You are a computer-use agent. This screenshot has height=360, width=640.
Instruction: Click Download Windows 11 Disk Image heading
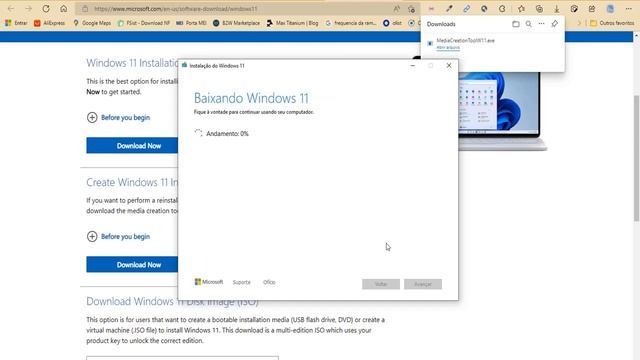(x=172, y=302)
